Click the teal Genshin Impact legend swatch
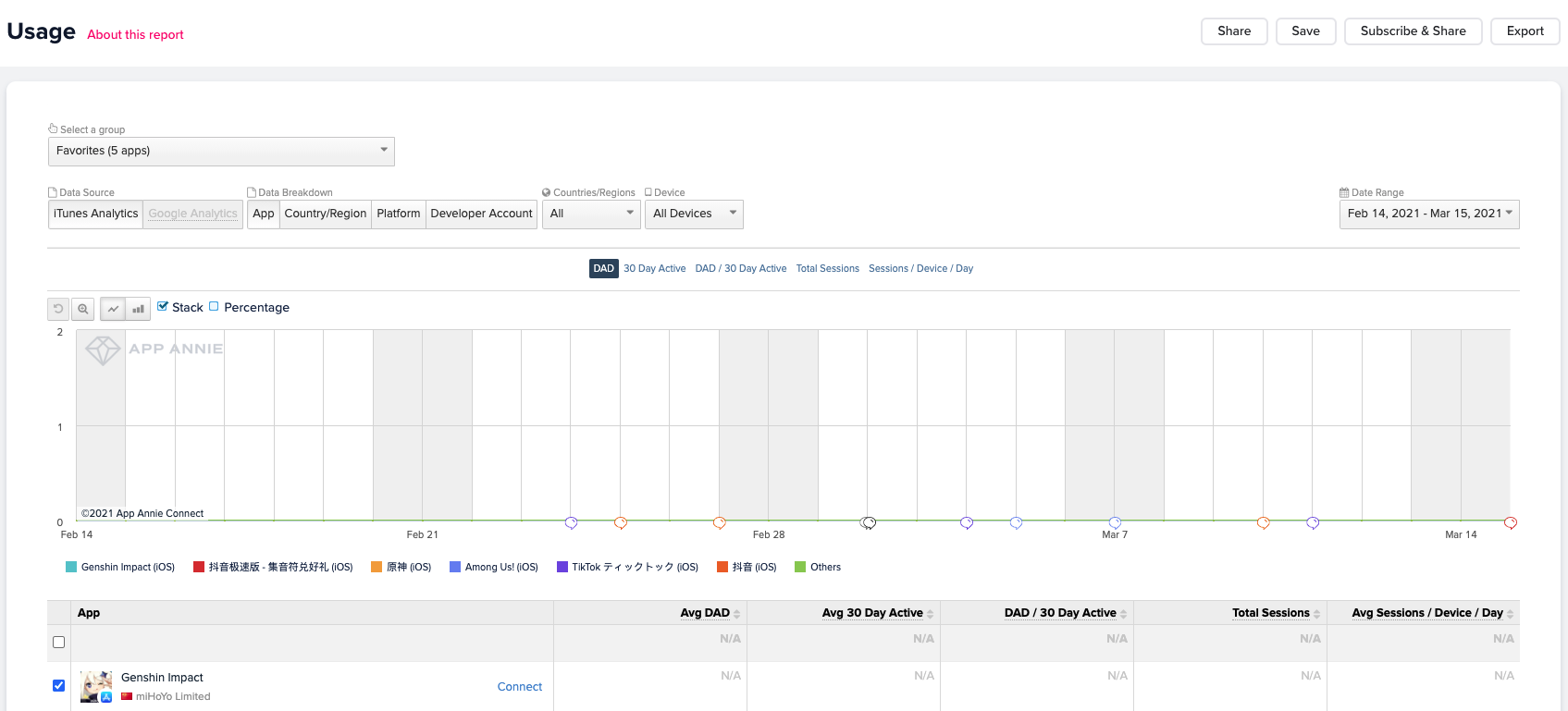 pyautogui.click(x=71, y=568)
